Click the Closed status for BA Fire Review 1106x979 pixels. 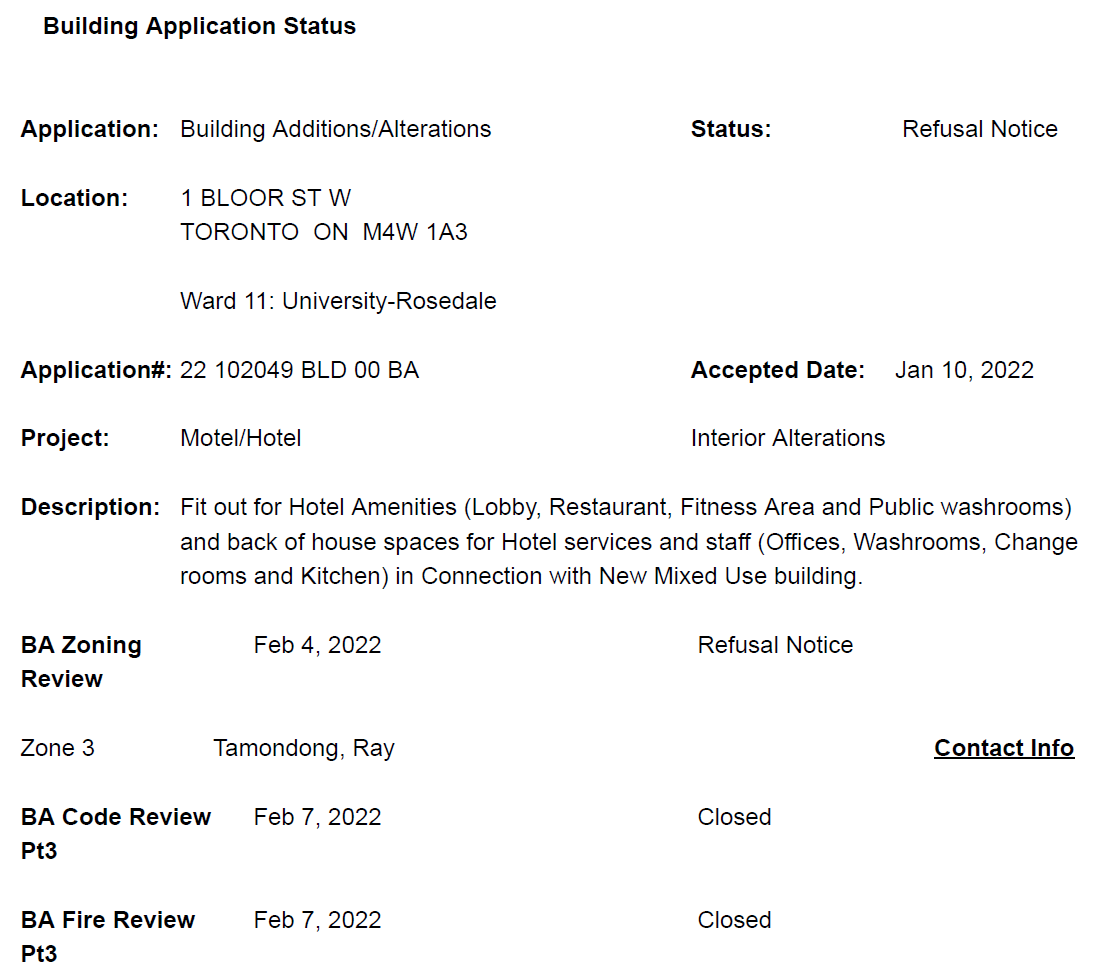[734, 920]
